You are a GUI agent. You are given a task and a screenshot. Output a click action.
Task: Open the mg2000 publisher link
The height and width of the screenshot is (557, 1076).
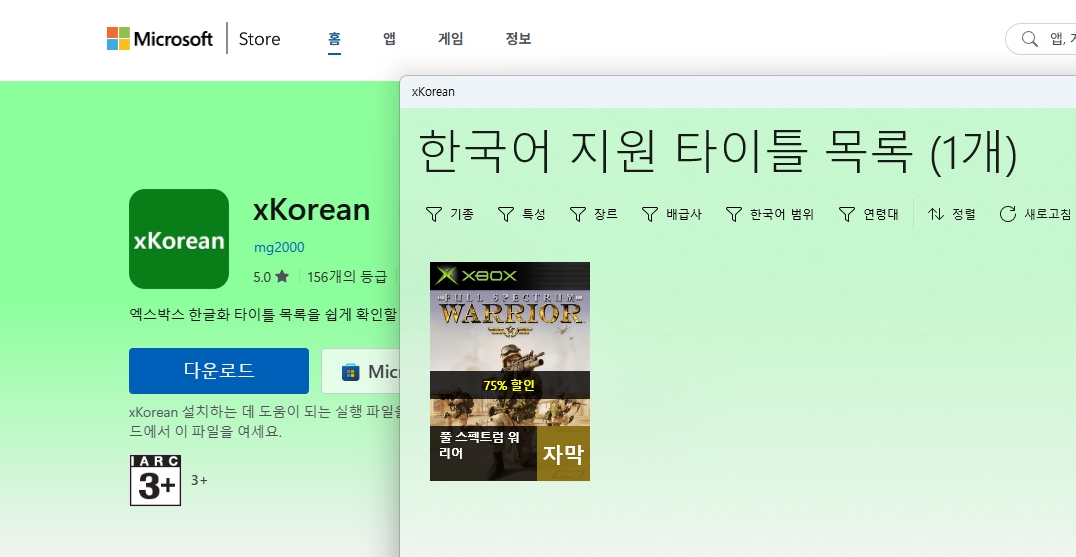[x=279, y=247]
